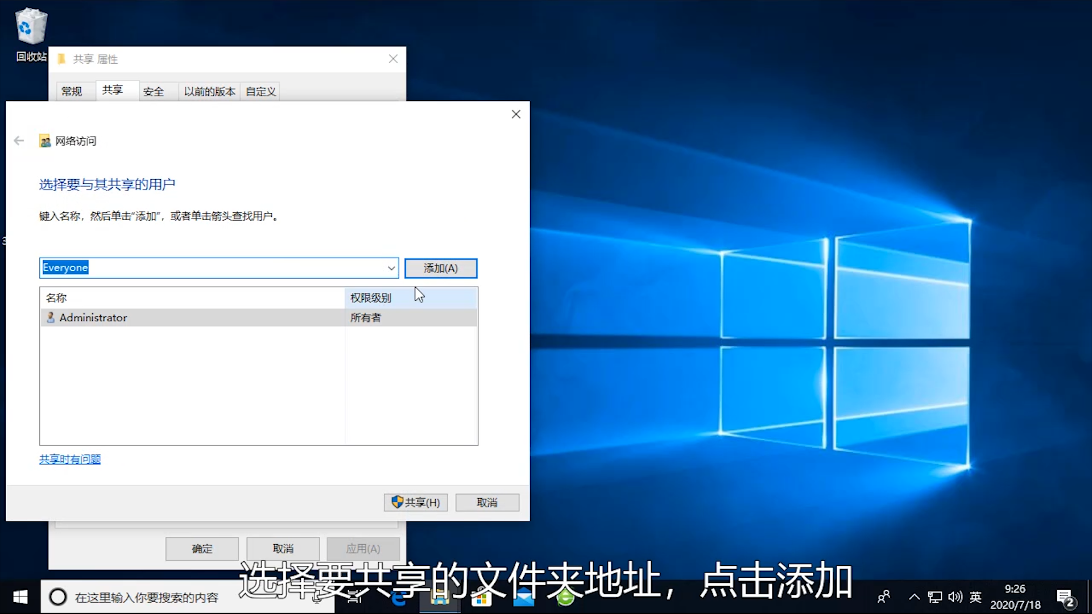Open the Everyone user dropdown arrow

(x=391, y=268)
